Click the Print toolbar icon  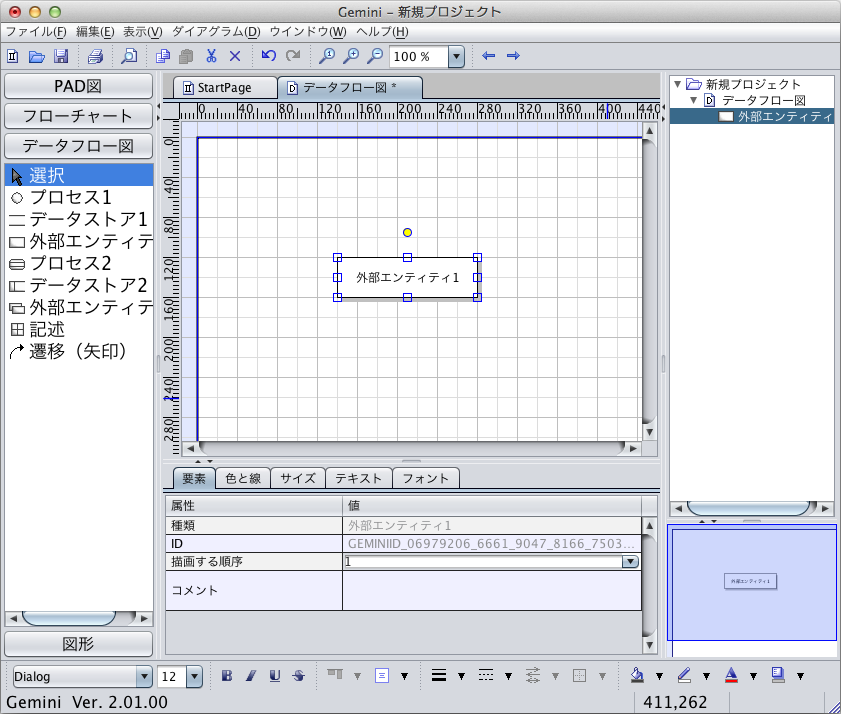click(95, 56)
